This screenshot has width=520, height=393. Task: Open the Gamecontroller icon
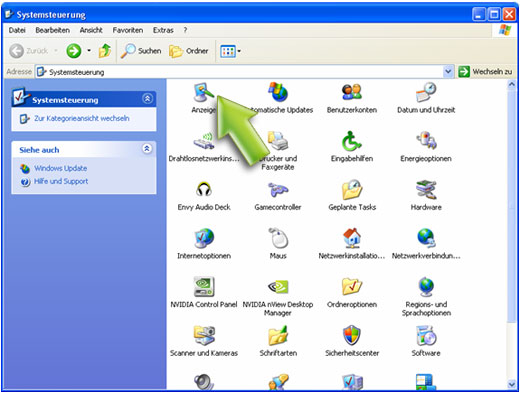(278, 190)
